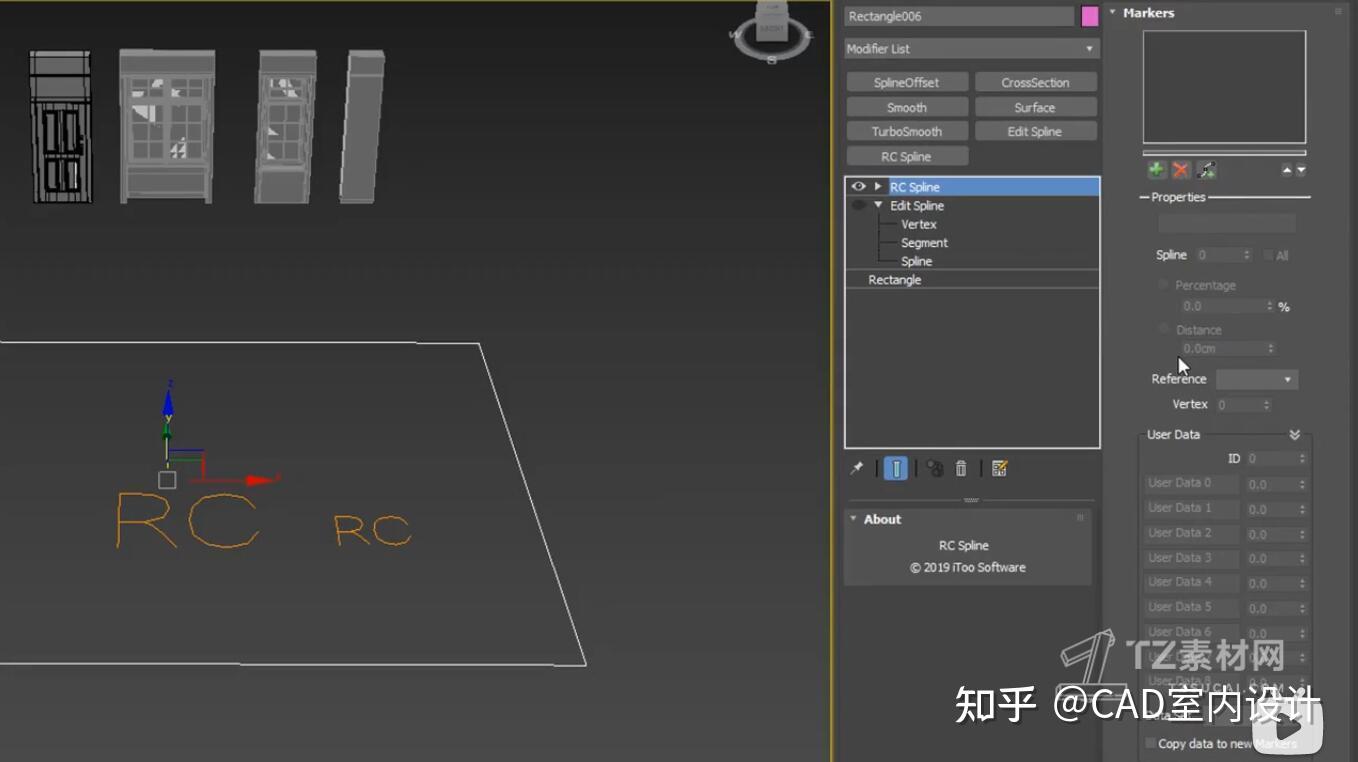Click the segment selection icon in Markers panel
The image size is (1358, 762).
point(1206,170)
